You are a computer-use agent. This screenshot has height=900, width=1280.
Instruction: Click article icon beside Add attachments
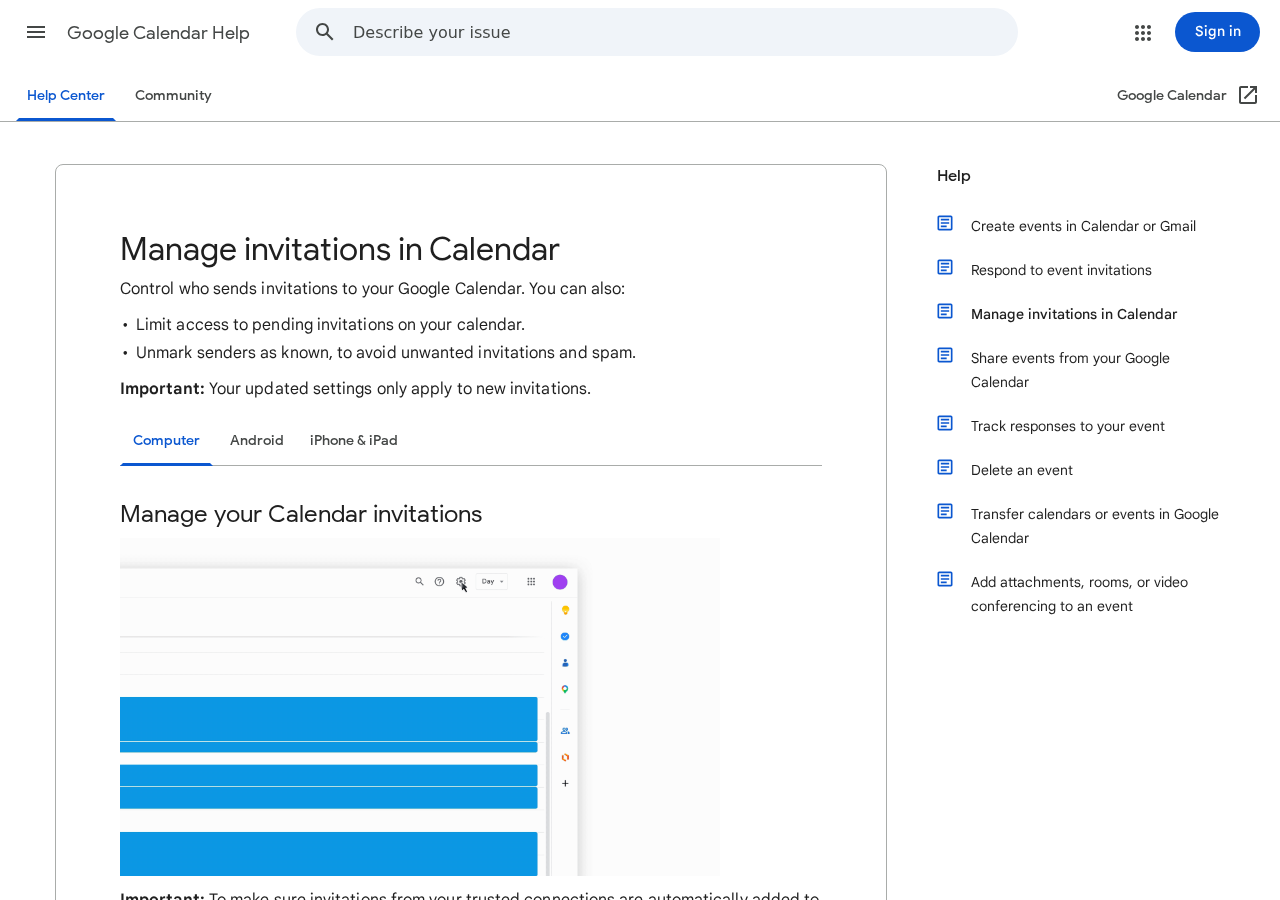pyautogui.click(x=945, y=579)
